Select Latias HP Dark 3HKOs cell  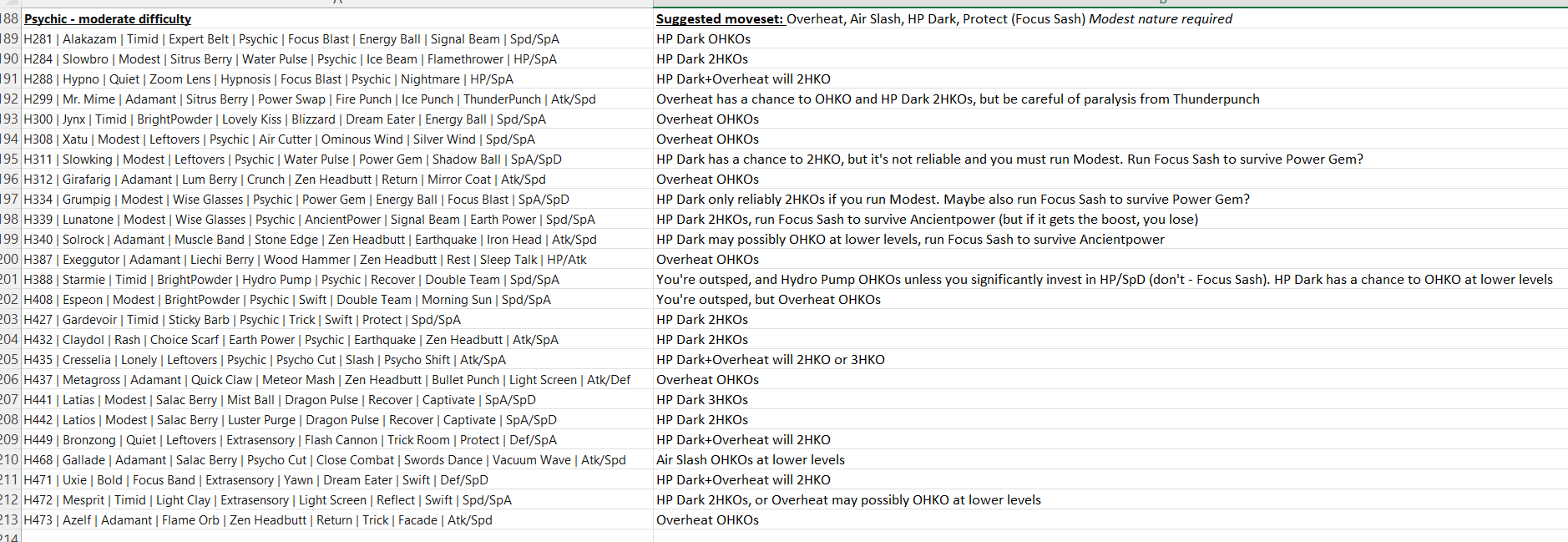(1110, 399)
